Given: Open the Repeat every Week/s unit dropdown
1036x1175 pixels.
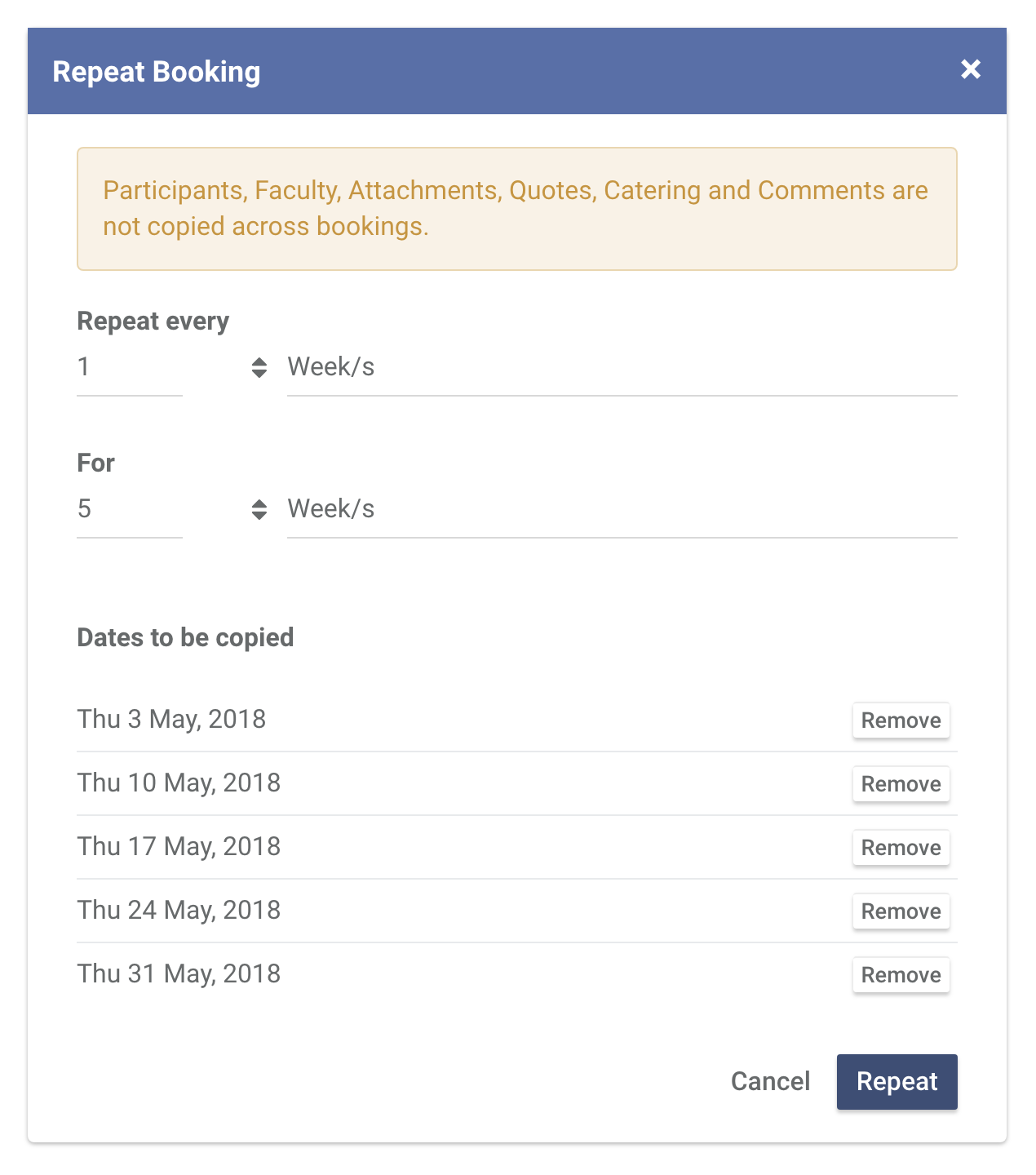Looking at the screenshot, I should [x=622, y=368].
